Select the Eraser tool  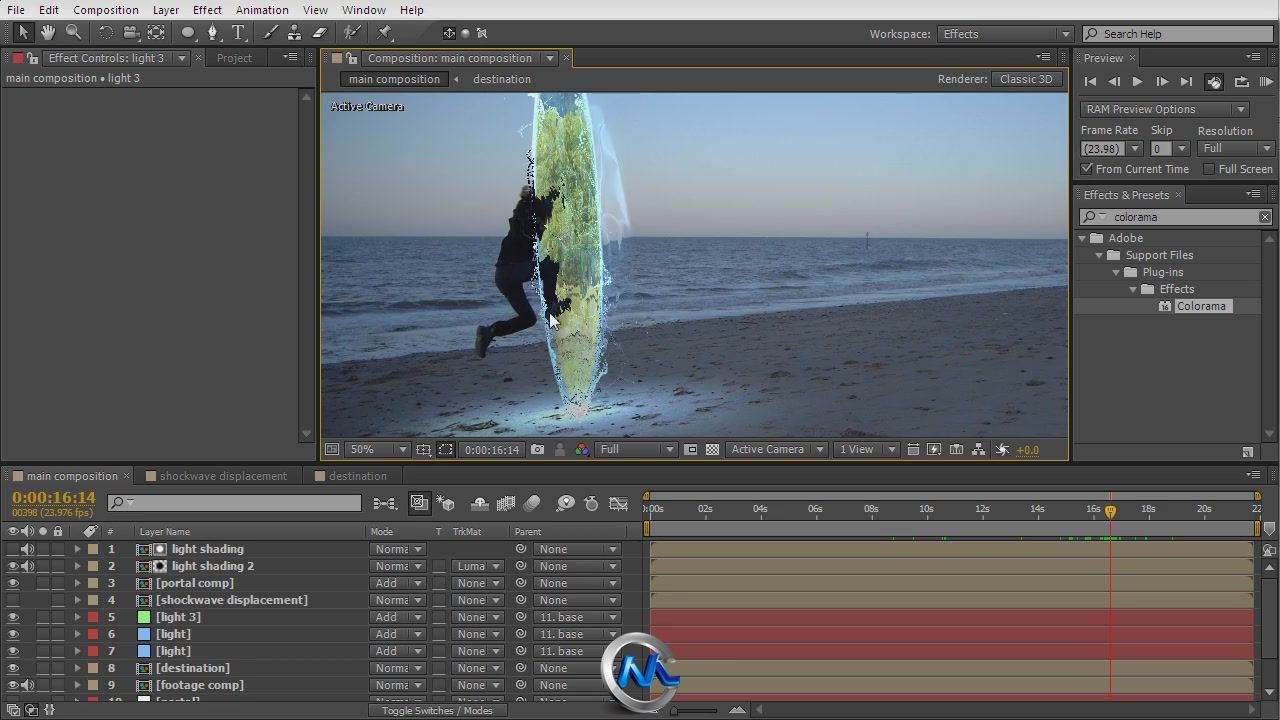[x=320, y=33]
